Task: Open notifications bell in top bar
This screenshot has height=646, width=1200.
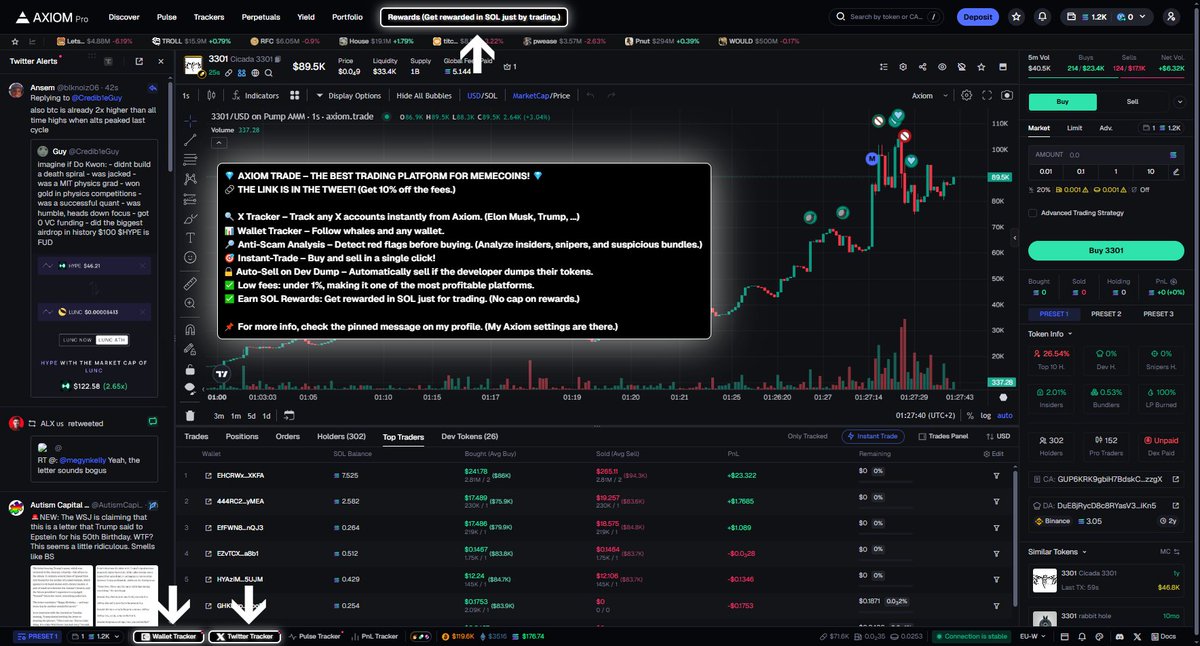Action: [x=1043, y=17]
